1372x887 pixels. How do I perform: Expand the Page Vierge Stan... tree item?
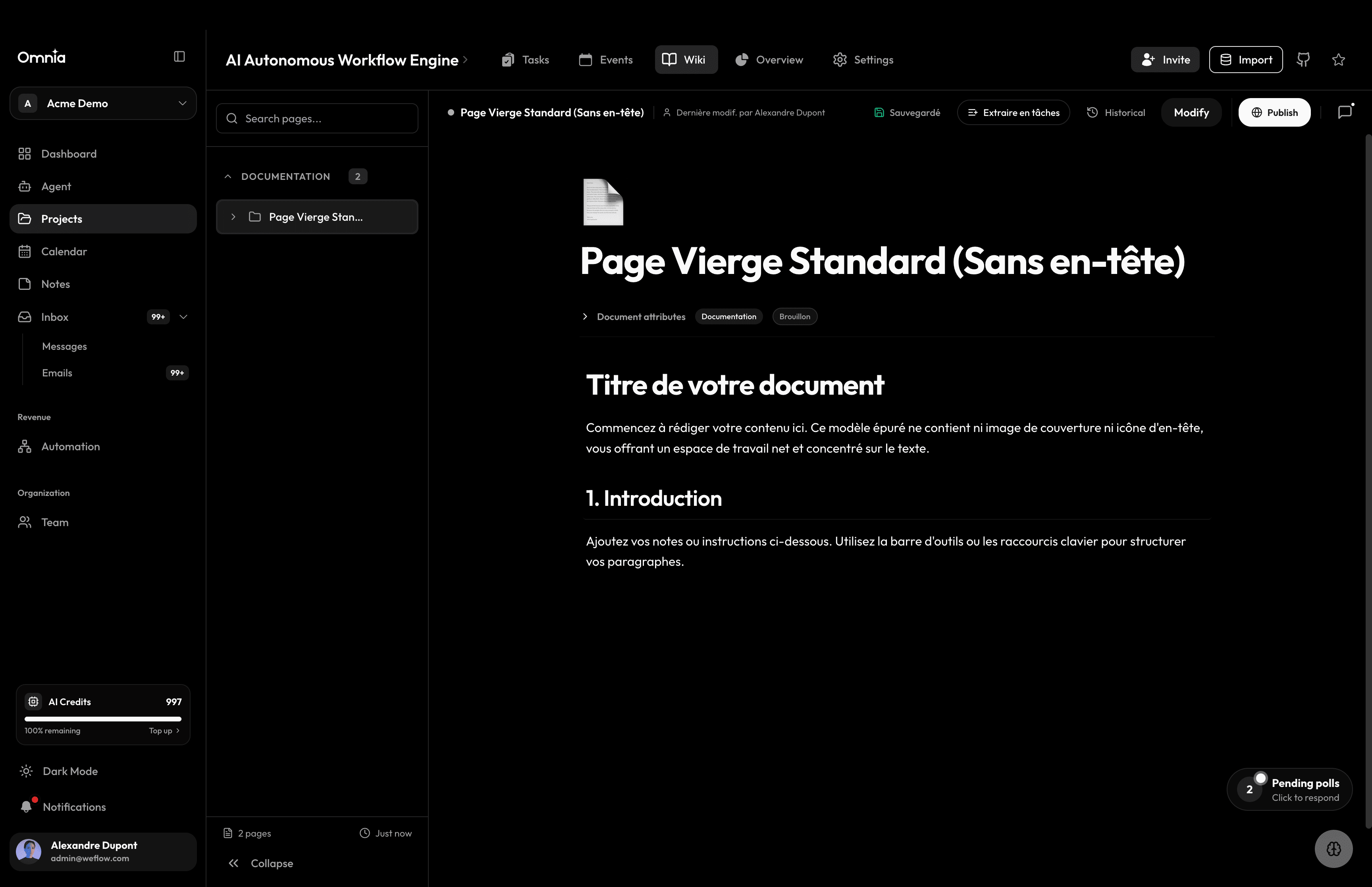[x=233, y=216]
